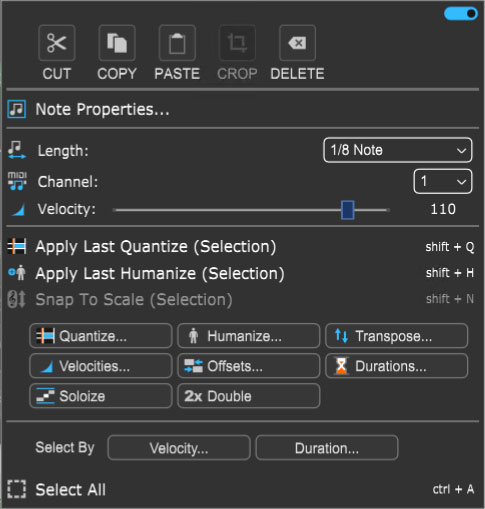The height and width of the screenshot is (509, 485).
Task: Click Select By Velocity button
Action: (x=179, y=448)
